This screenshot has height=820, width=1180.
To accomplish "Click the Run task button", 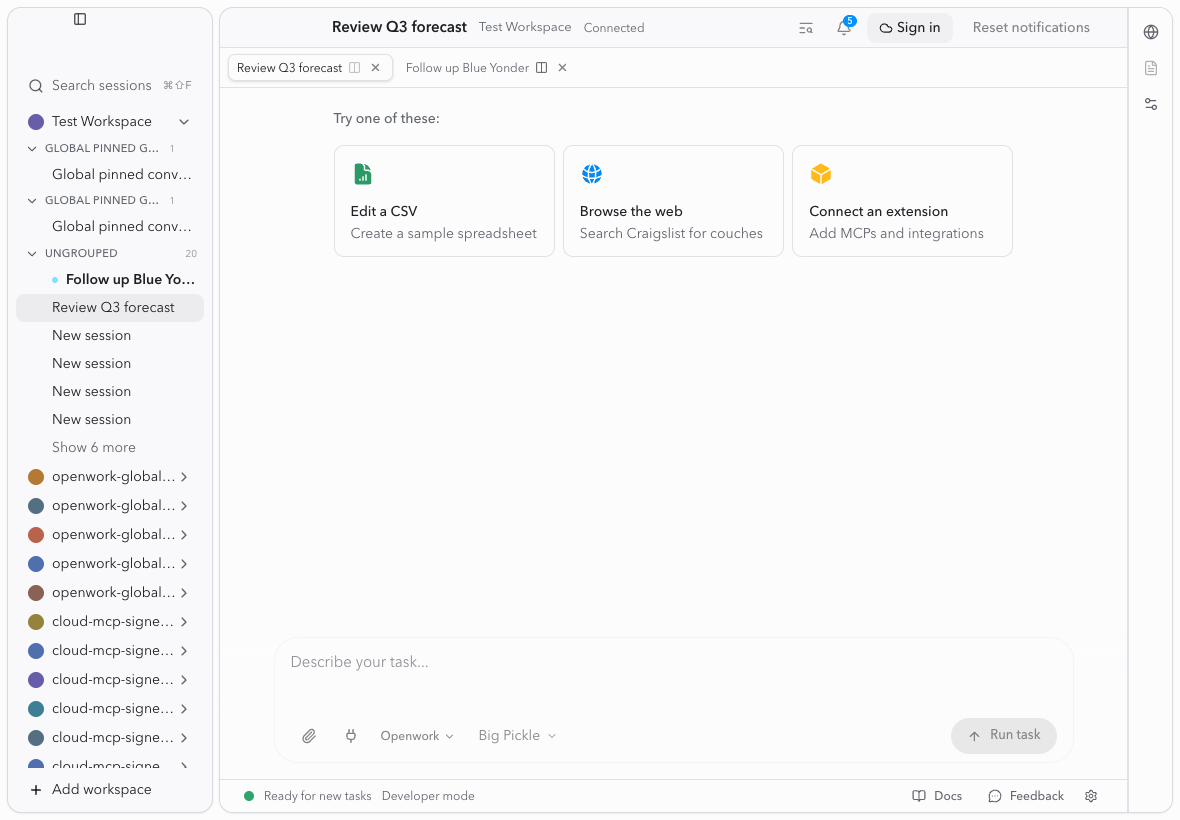I will (x=1004, y=736).
